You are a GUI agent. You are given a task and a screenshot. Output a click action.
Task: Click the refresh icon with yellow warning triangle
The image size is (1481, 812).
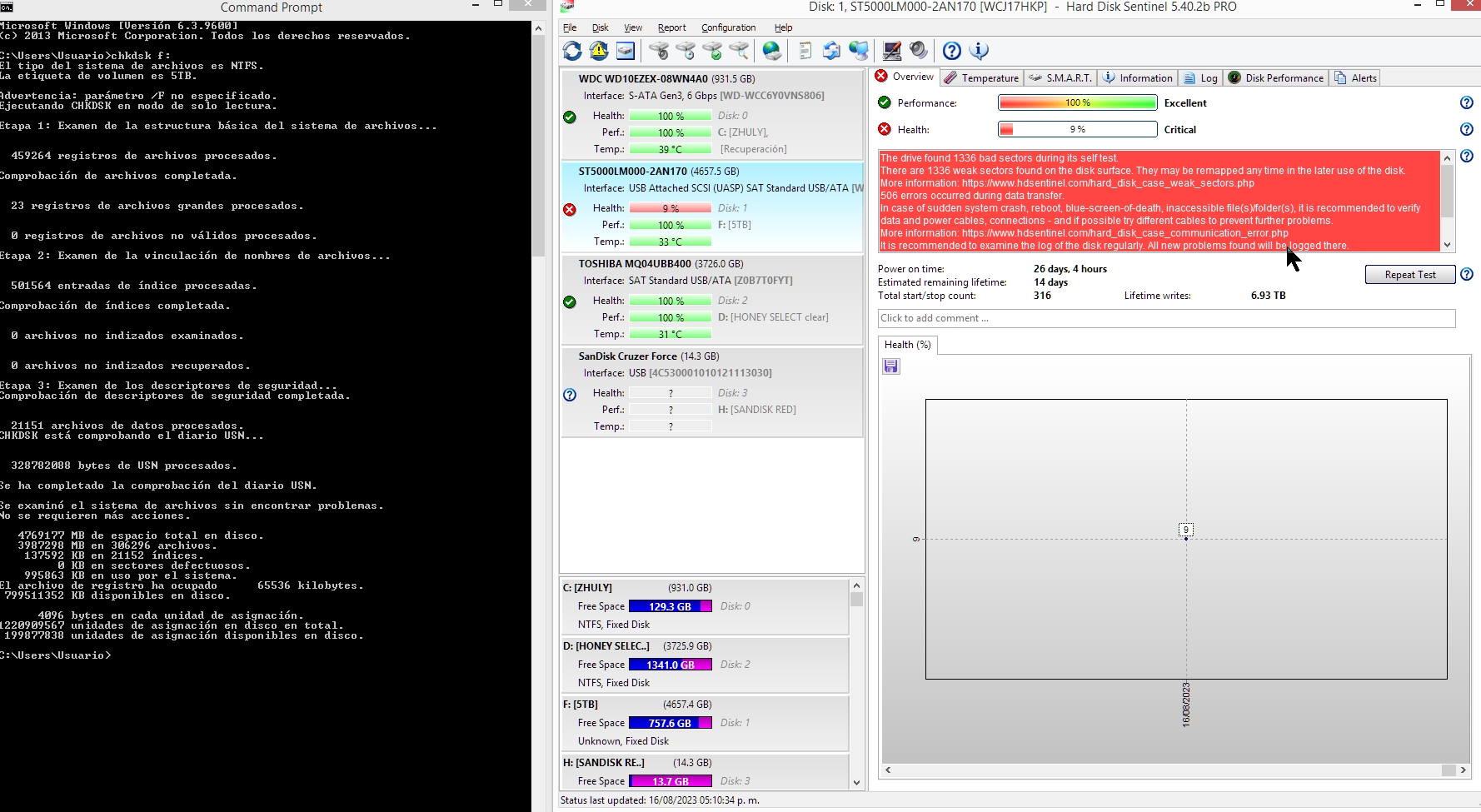[x=599, y=51]
